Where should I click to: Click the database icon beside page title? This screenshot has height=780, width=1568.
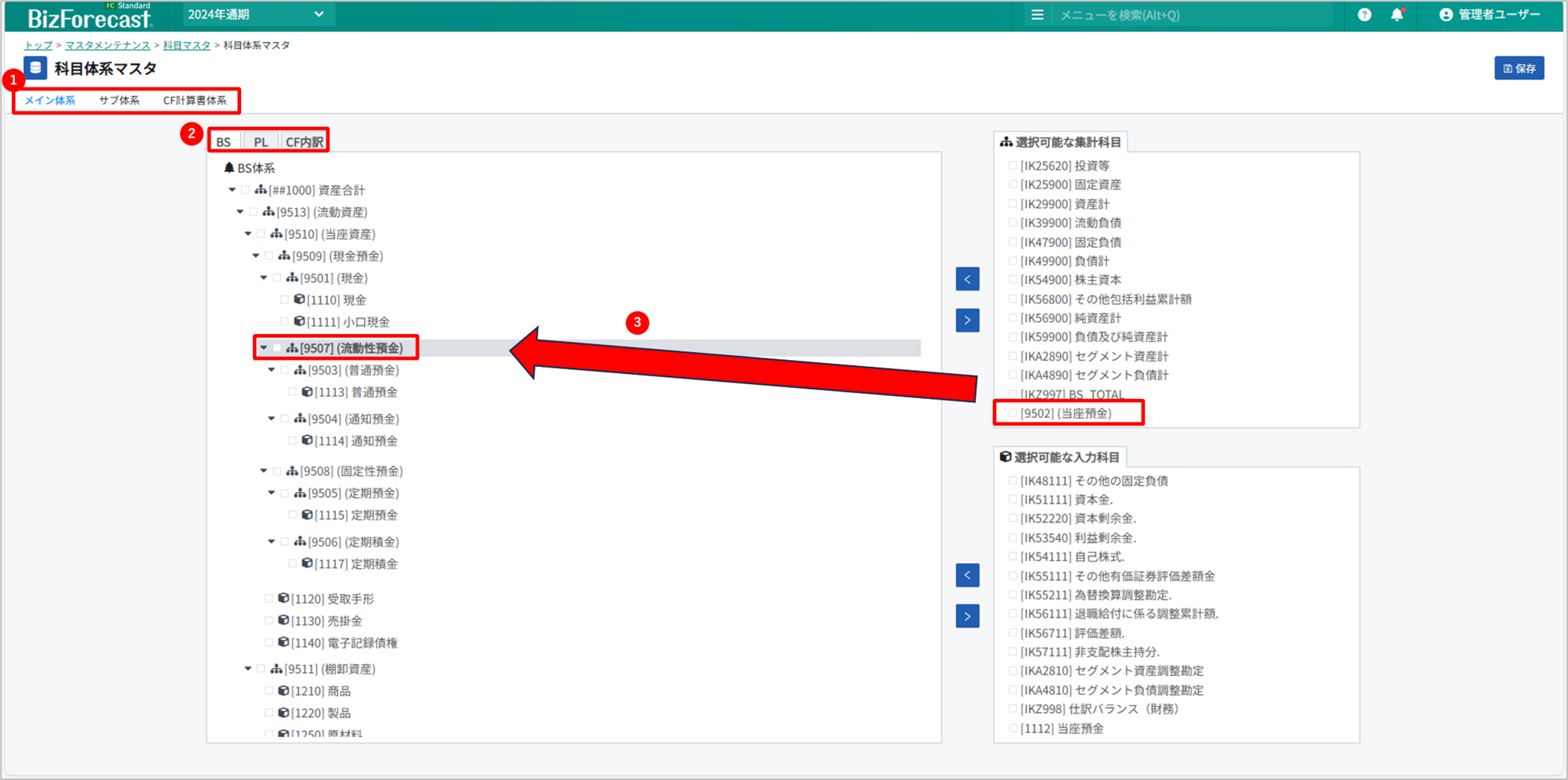(35, 68)
